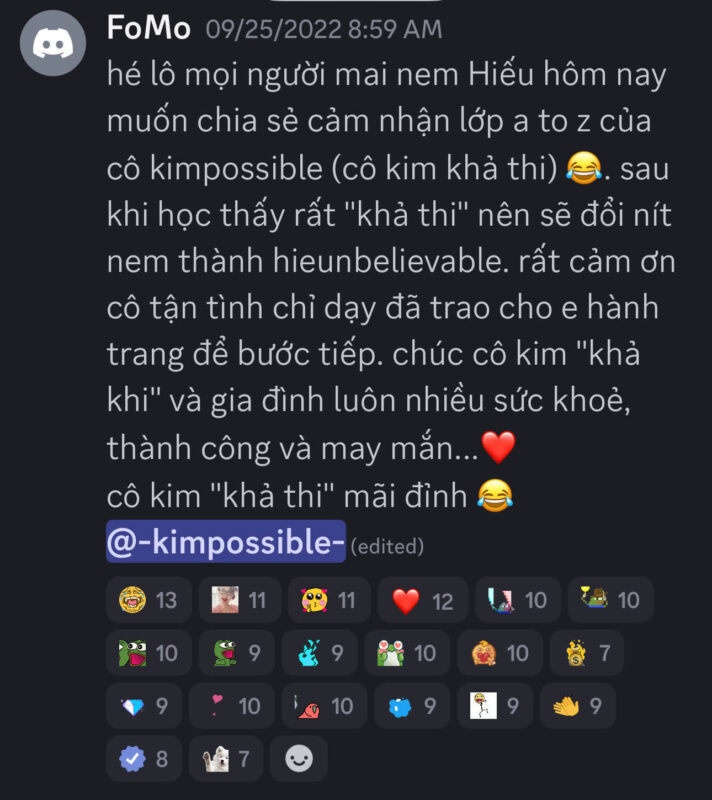Add the blue verified checkmark reaction

coord(143,759)
